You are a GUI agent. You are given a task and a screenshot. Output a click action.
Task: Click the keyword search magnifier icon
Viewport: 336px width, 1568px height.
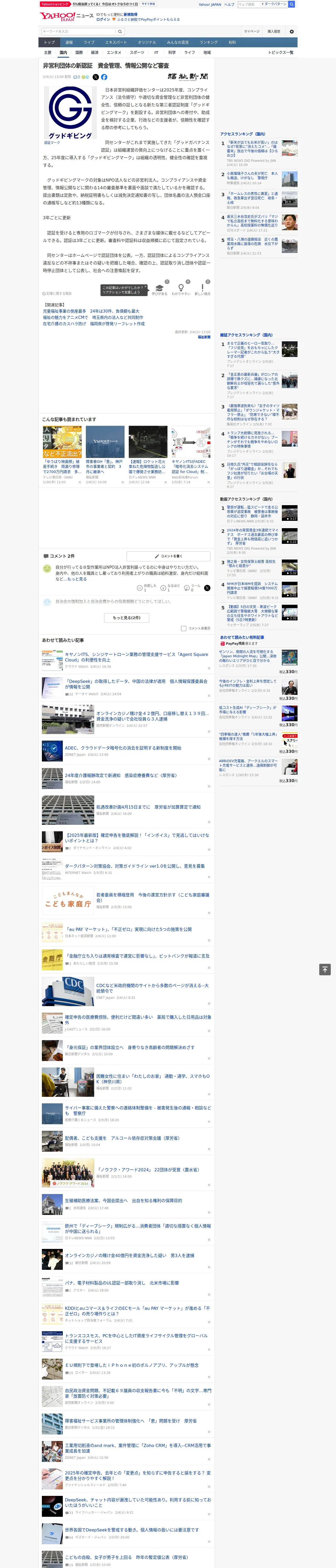(120, 32)
